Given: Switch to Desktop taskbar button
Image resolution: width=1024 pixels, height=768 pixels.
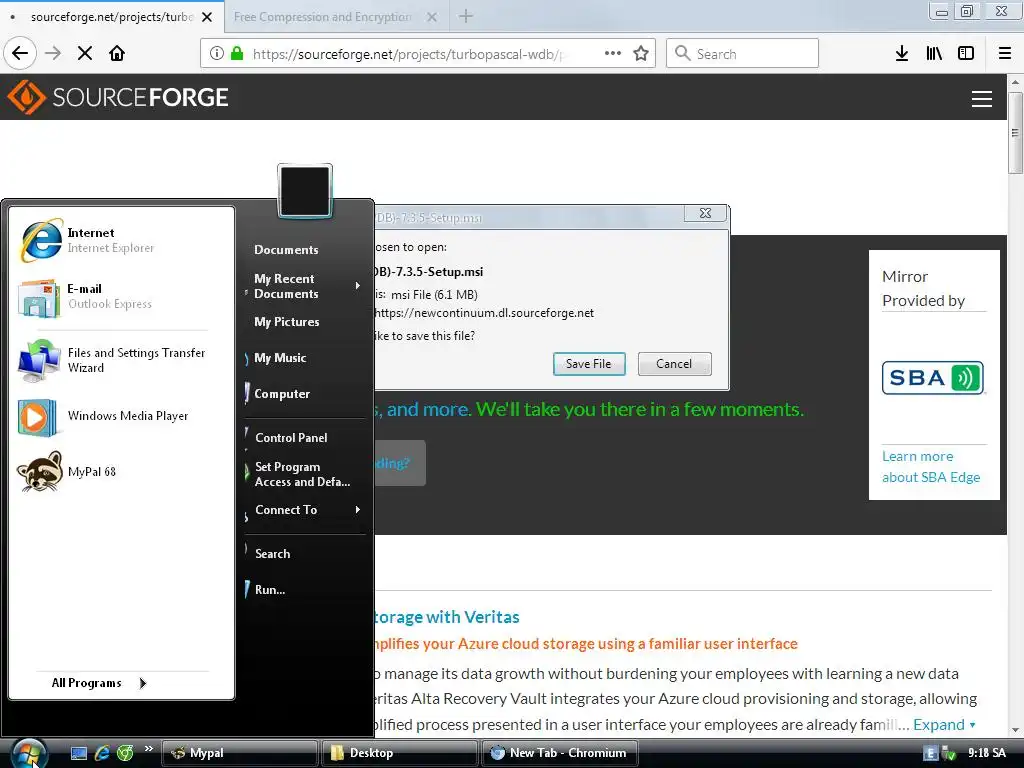Looking at the screenshot, I should (x=400, y=753).
